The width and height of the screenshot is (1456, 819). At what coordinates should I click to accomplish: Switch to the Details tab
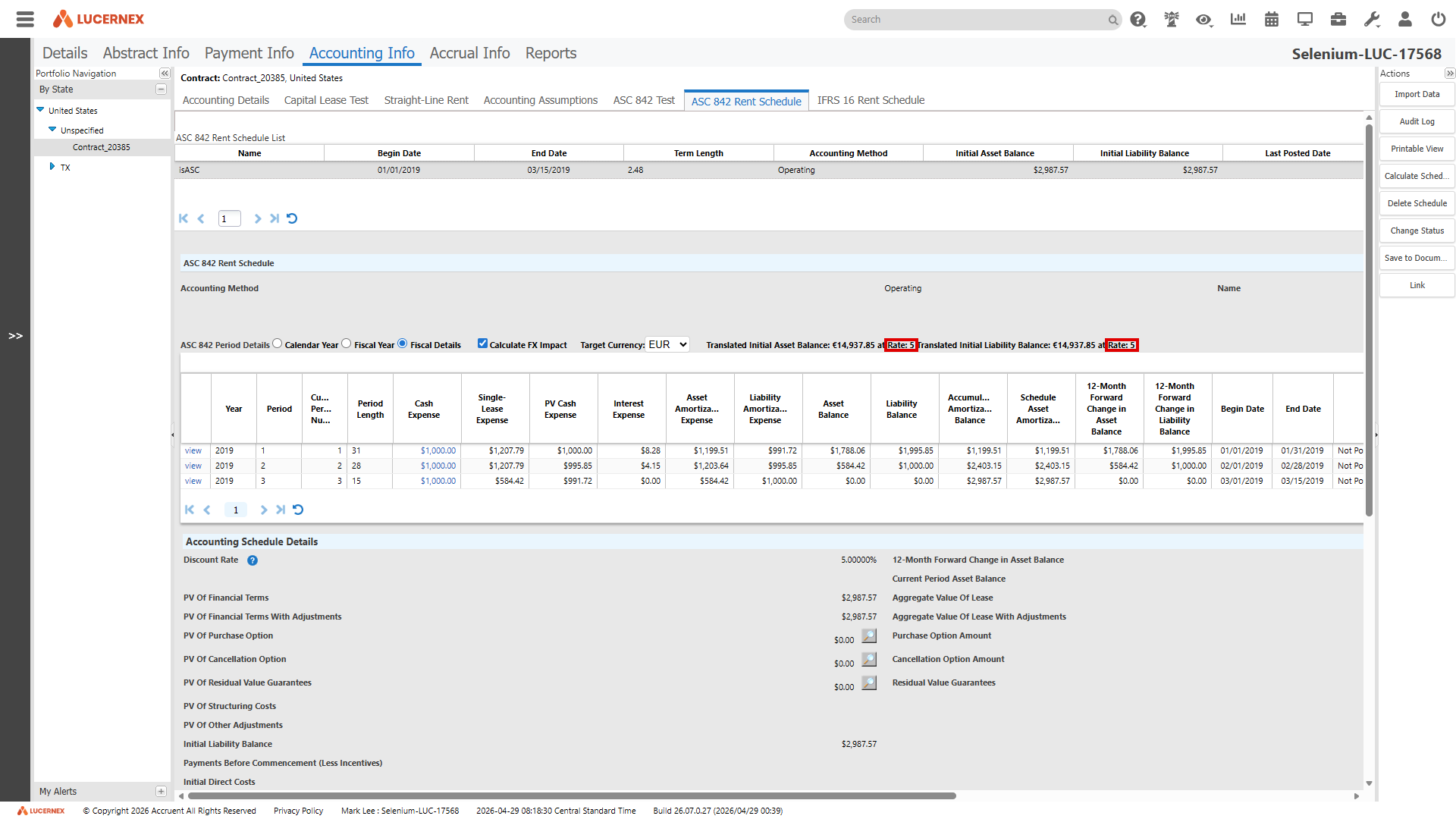tap(65, 53)
